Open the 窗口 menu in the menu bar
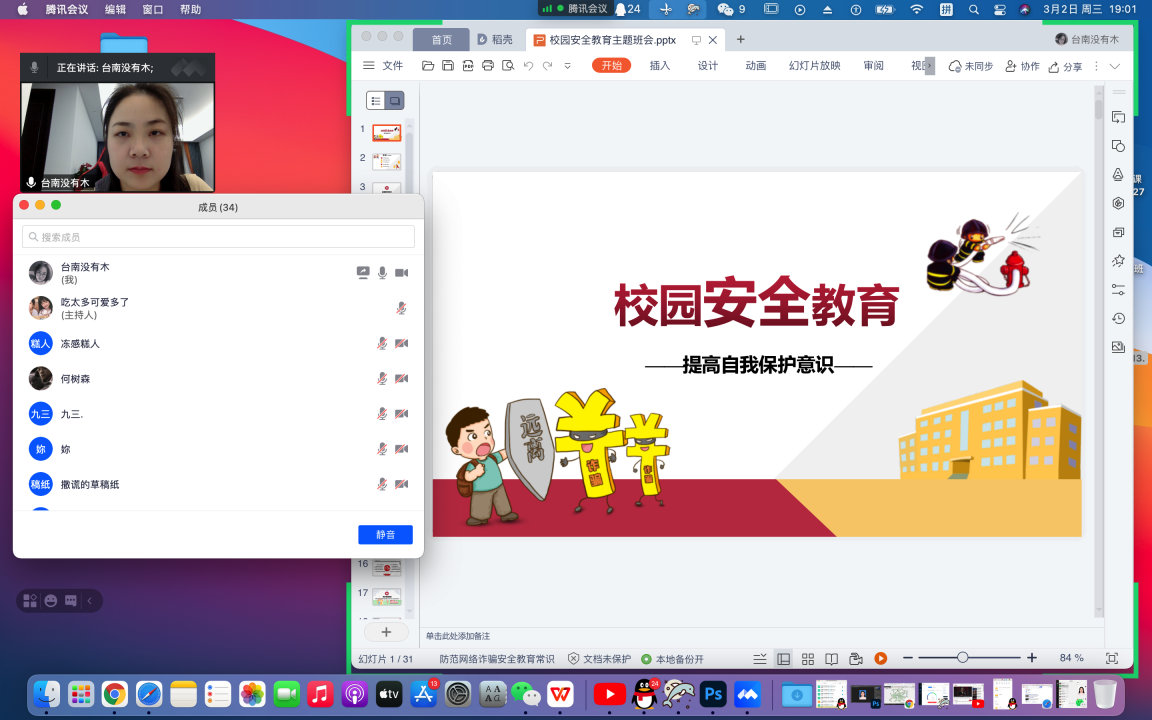The width and height of the screenshot is (1152, 720). pos(153,9)
